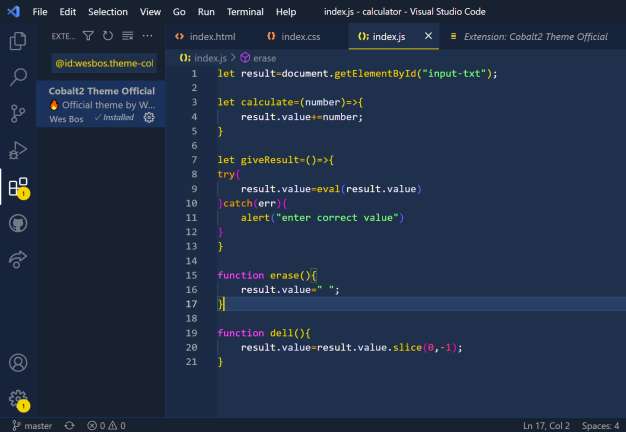Open the File menu

point(40,12)
